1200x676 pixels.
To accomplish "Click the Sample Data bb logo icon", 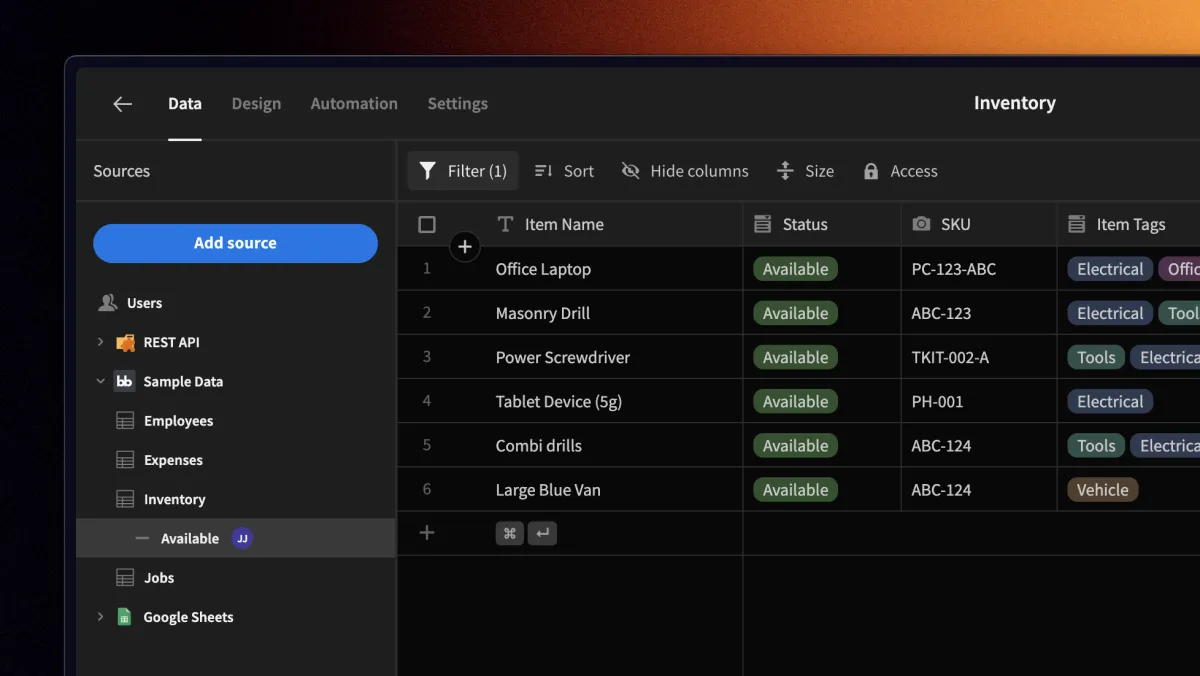I will 125,381.
